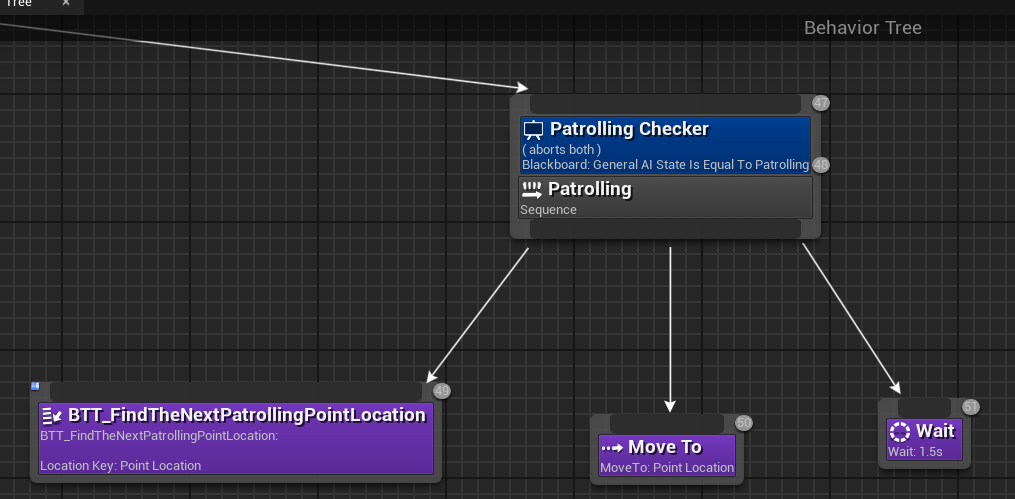Image resolution: width=1015 pixels, height=499 pixels.
Task: Click the task icon on BTT_FindTheNextPatrollingPointLocation
Action: [52, 416]
